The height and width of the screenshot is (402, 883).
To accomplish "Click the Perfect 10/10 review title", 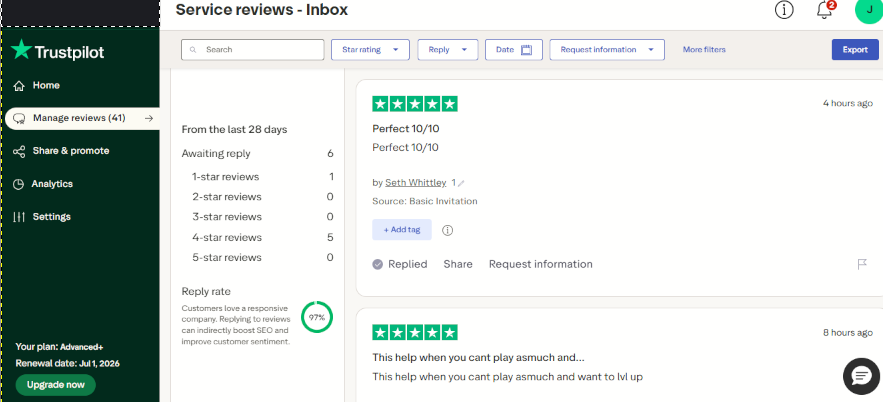I will click(406, 129).
